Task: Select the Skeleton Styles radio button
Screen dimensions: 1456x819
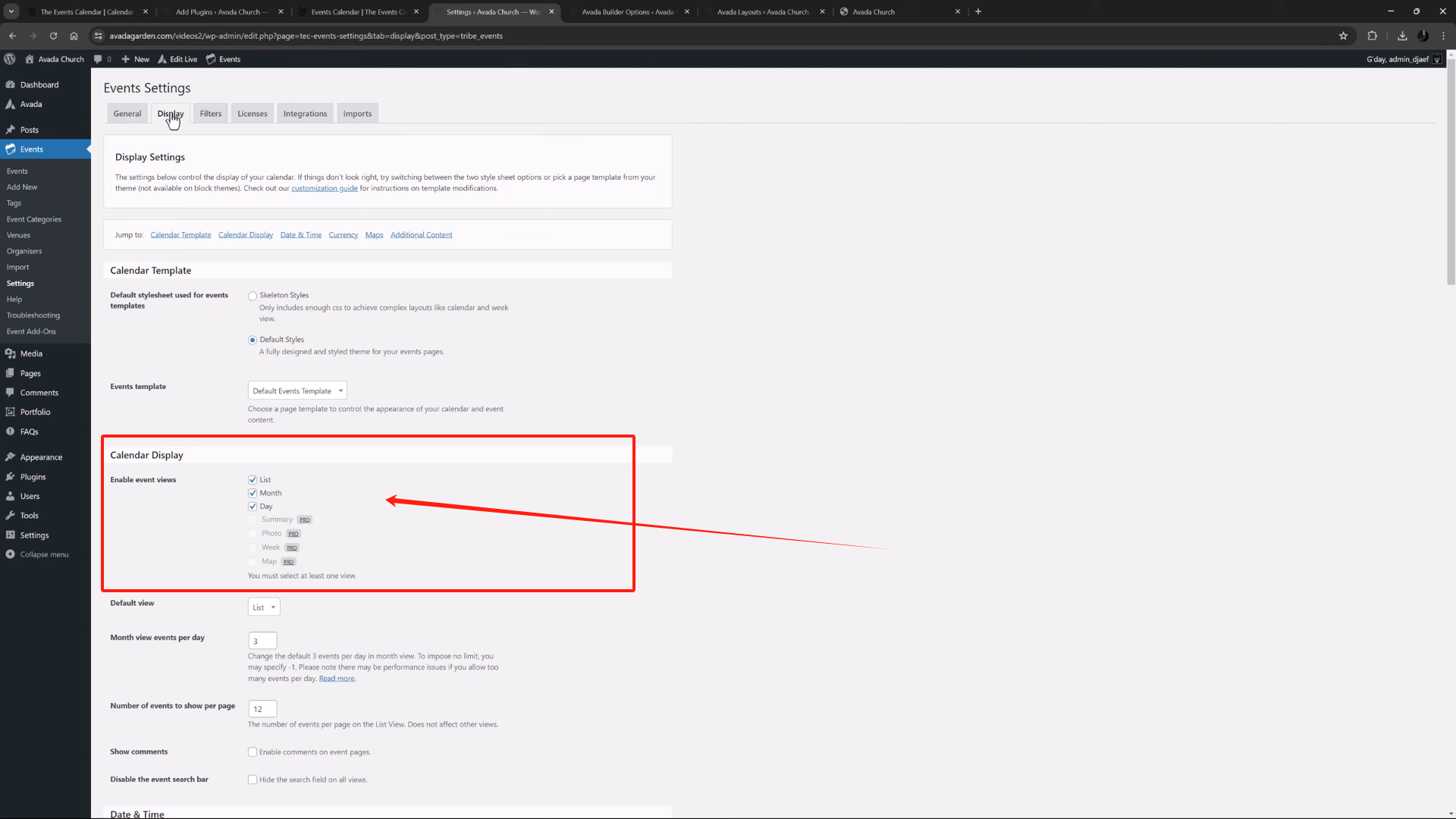Action: [x=252, y=296]
